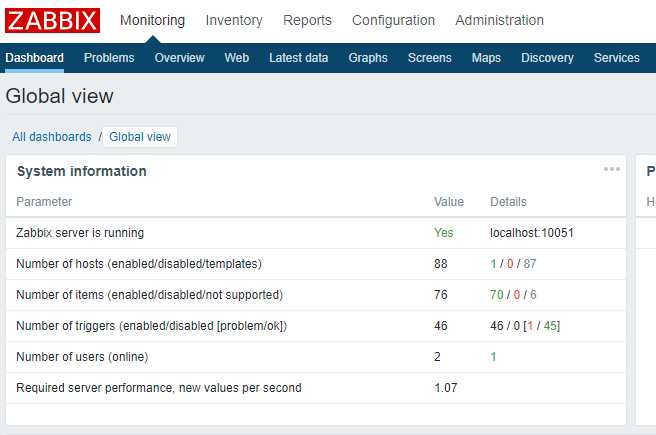Navigate to Latest data
Image resolution: width=656 pixels, height=435 pixels.
298,58
